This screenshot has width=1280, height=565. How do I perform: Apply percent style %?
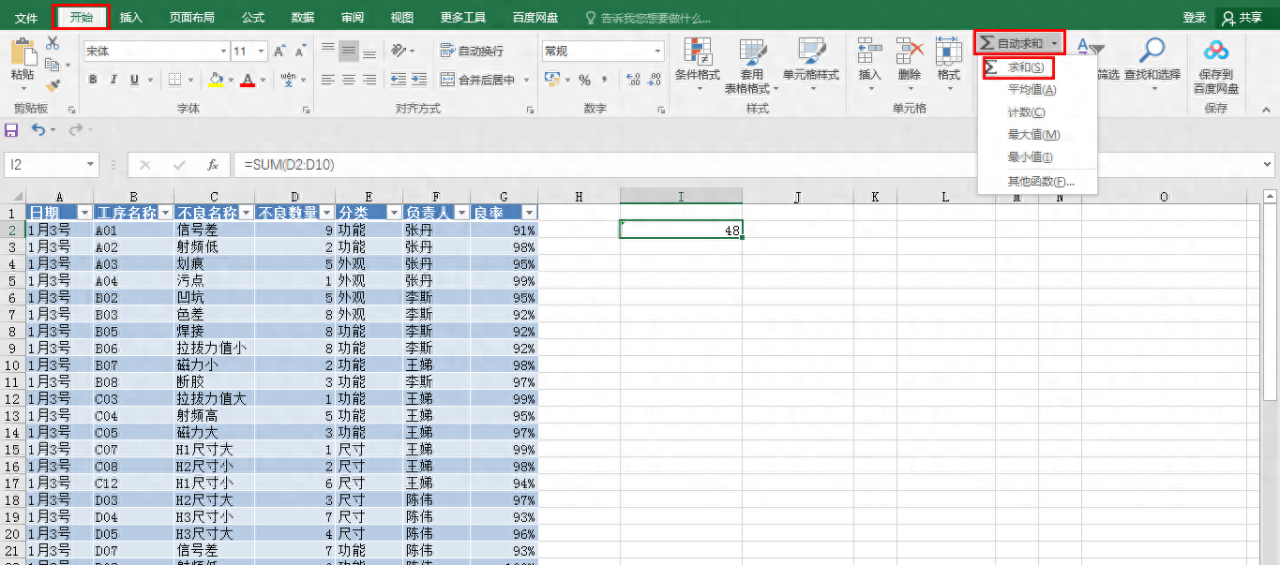coord(584,80)
